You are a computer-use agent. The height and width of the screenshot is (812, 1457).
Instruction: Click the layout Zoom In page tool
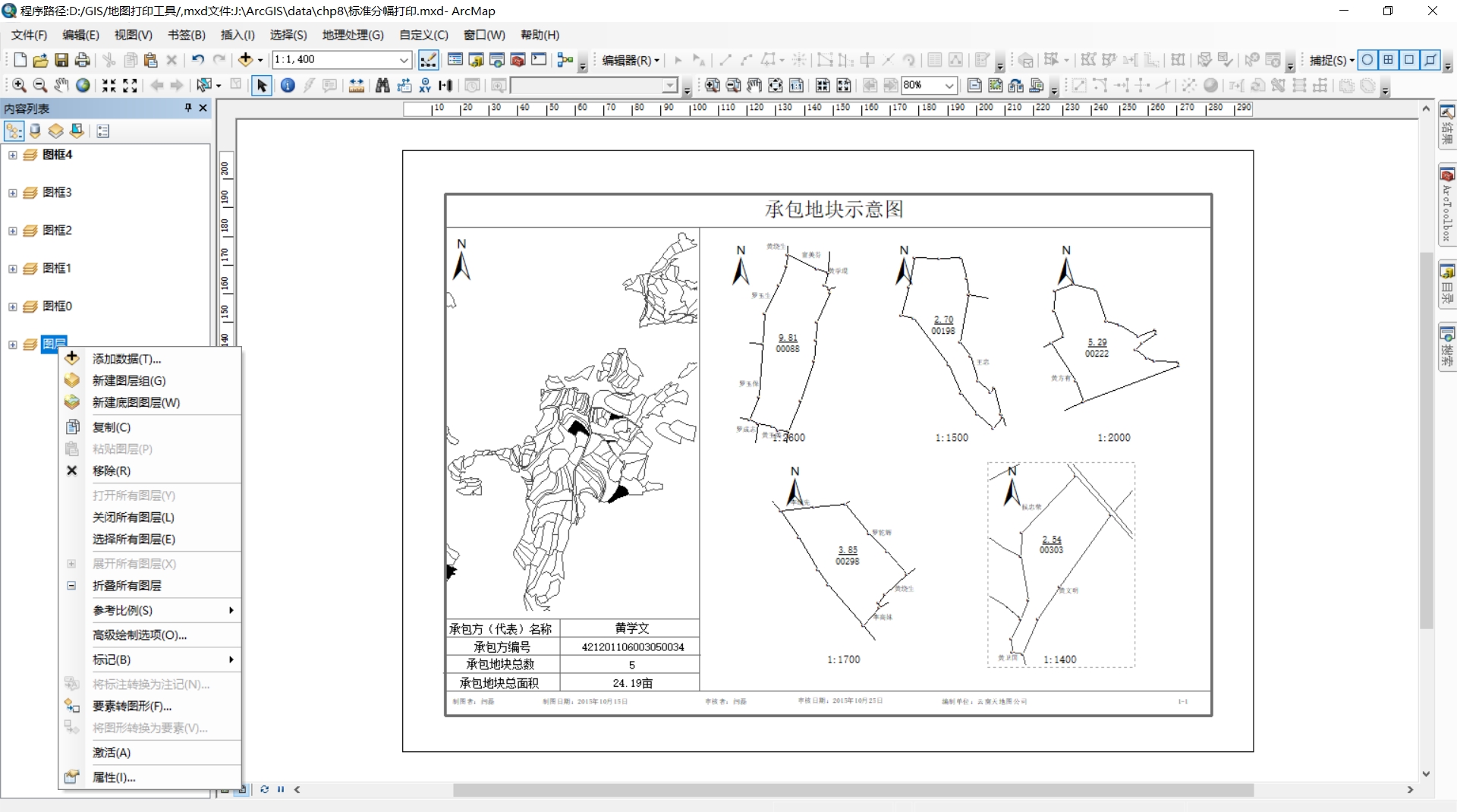click(x=713, y=86)
